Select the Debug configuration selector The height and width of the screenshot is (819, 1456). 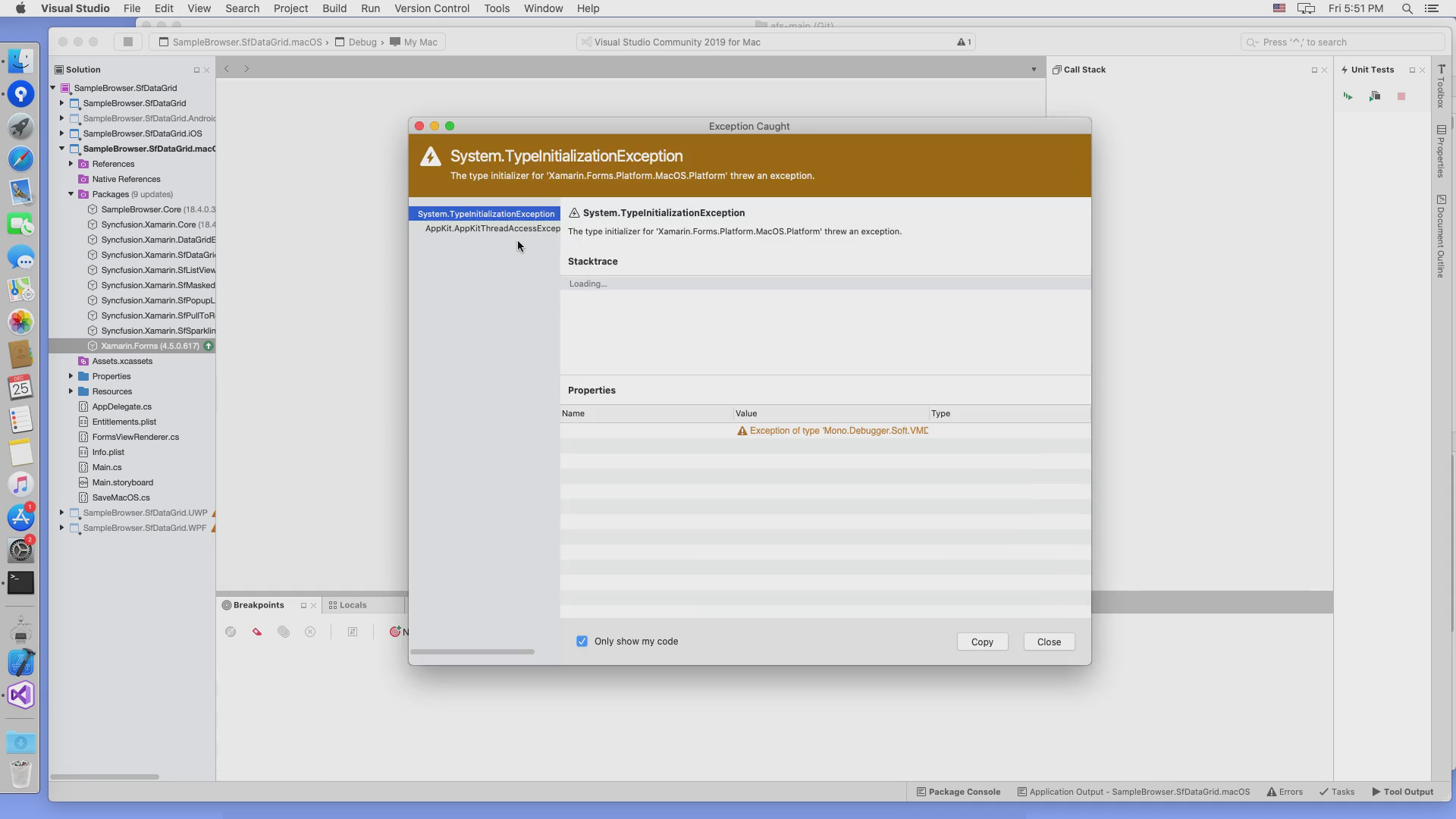click(x=356, y=42)
